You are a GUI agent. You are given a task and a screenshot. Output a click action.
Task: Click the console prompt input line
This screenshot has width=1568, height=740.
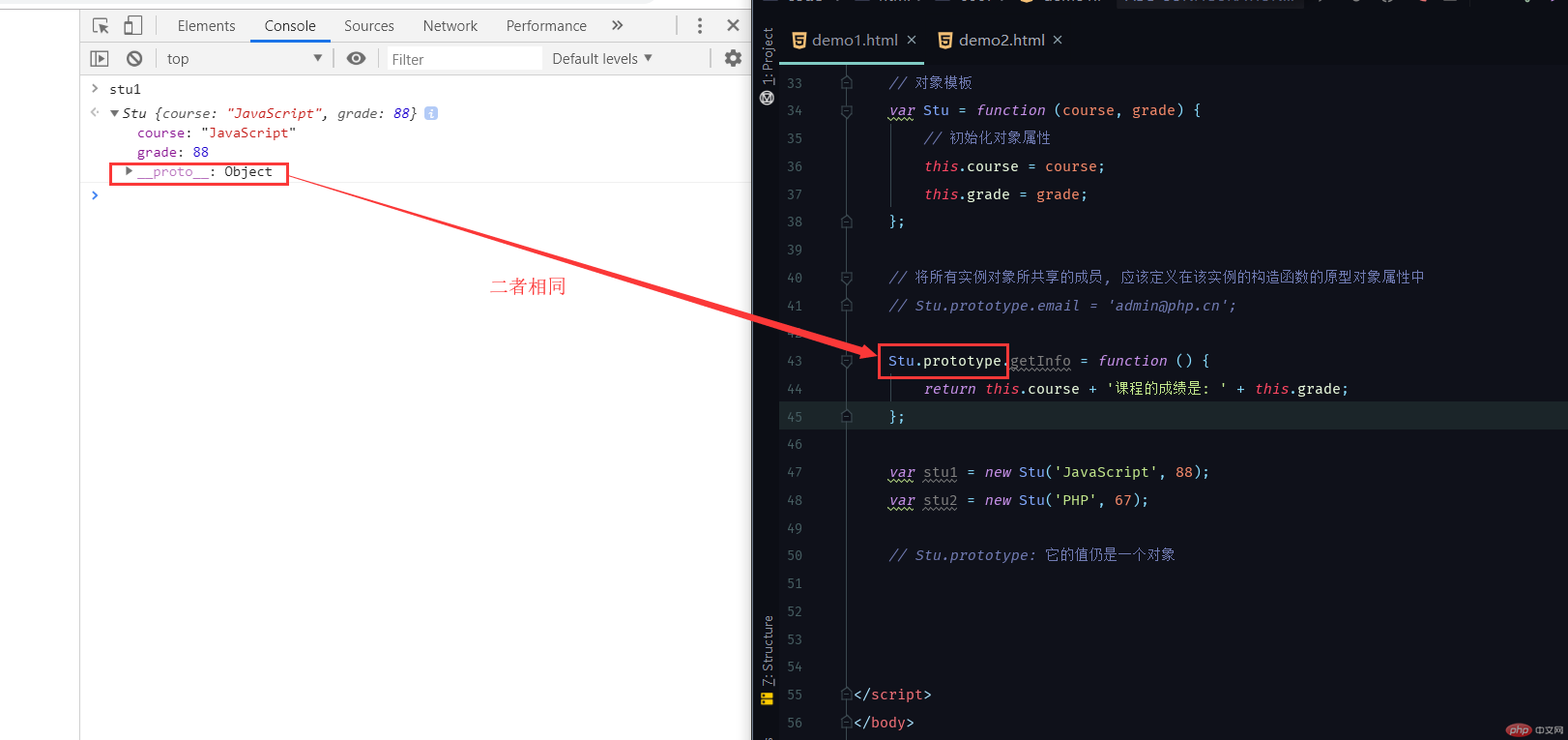click(x=416, y=195)
